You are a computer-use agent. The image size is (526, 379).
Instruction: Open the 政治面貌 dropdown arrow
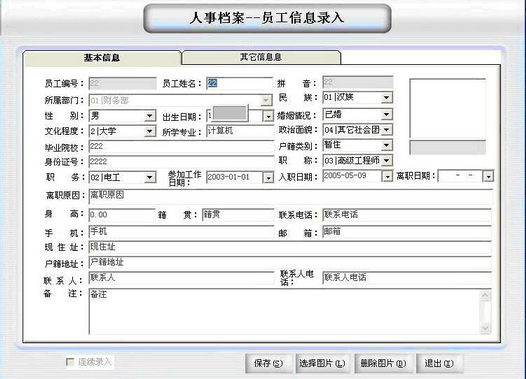click(386, 130)
